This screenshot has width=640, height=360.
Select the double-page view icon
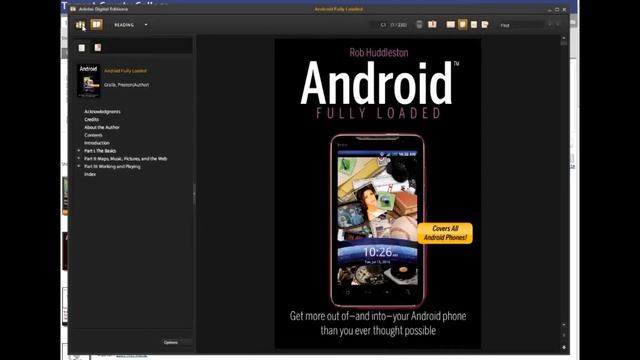pyautogui.click(x=450, y=25)
